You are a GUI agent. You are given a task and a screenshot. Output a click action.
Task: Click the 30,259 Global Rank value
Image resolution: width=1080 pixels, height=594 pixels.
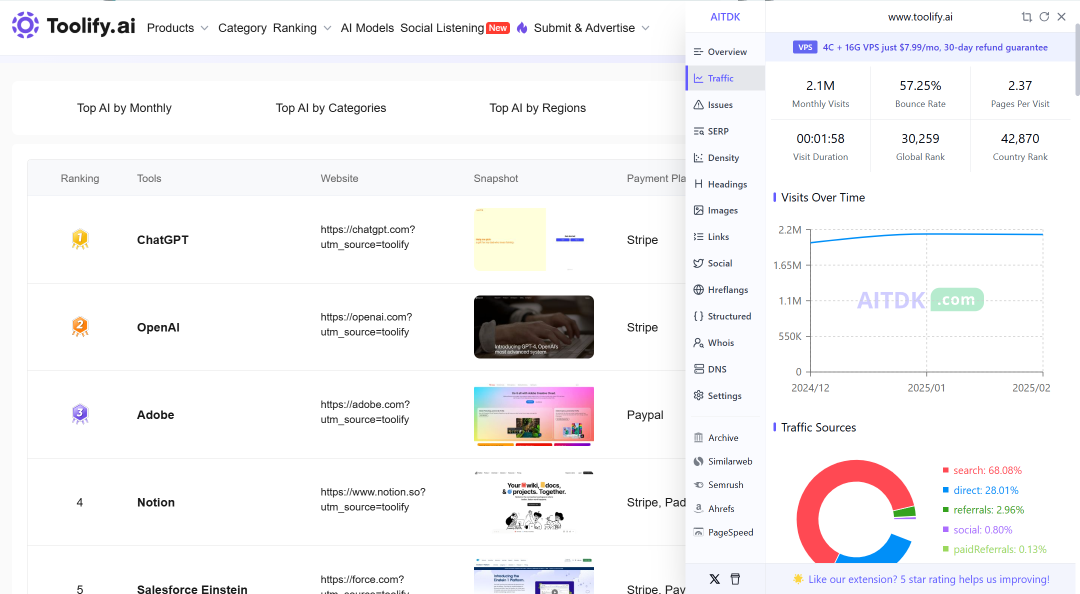coord(920,139)
